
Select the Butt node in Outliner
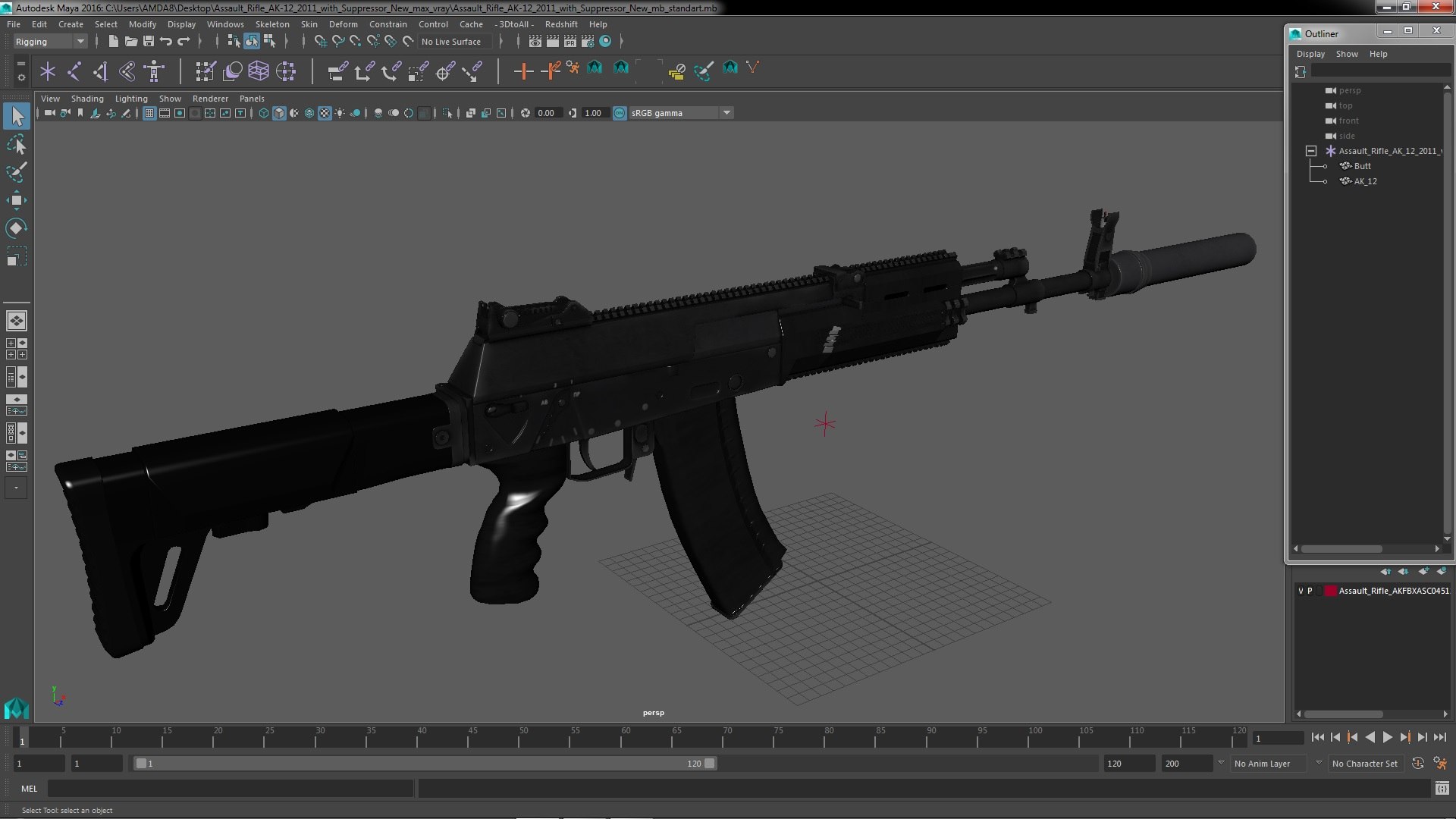pyautogui.click(x=1362, y=166)
